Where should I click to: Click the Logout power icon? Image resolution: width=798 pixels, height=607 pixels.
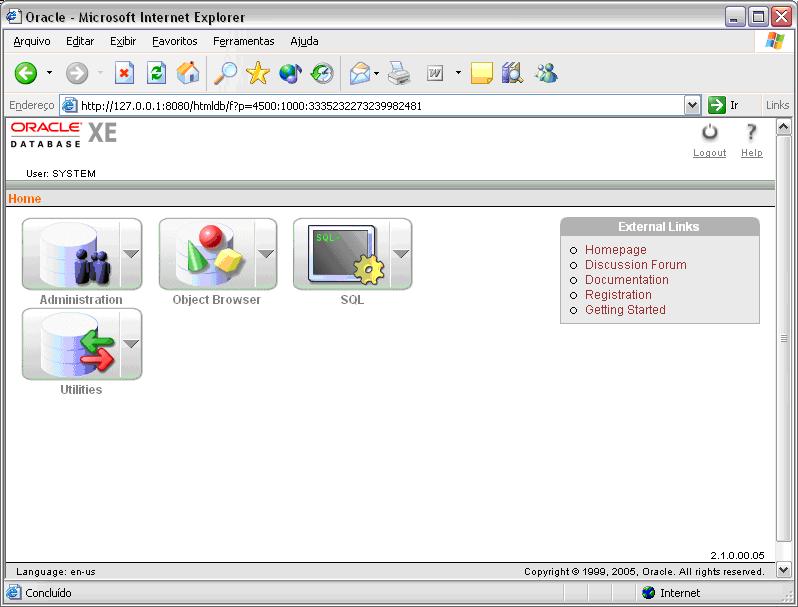pyautogui.click(x=709, y=133)
